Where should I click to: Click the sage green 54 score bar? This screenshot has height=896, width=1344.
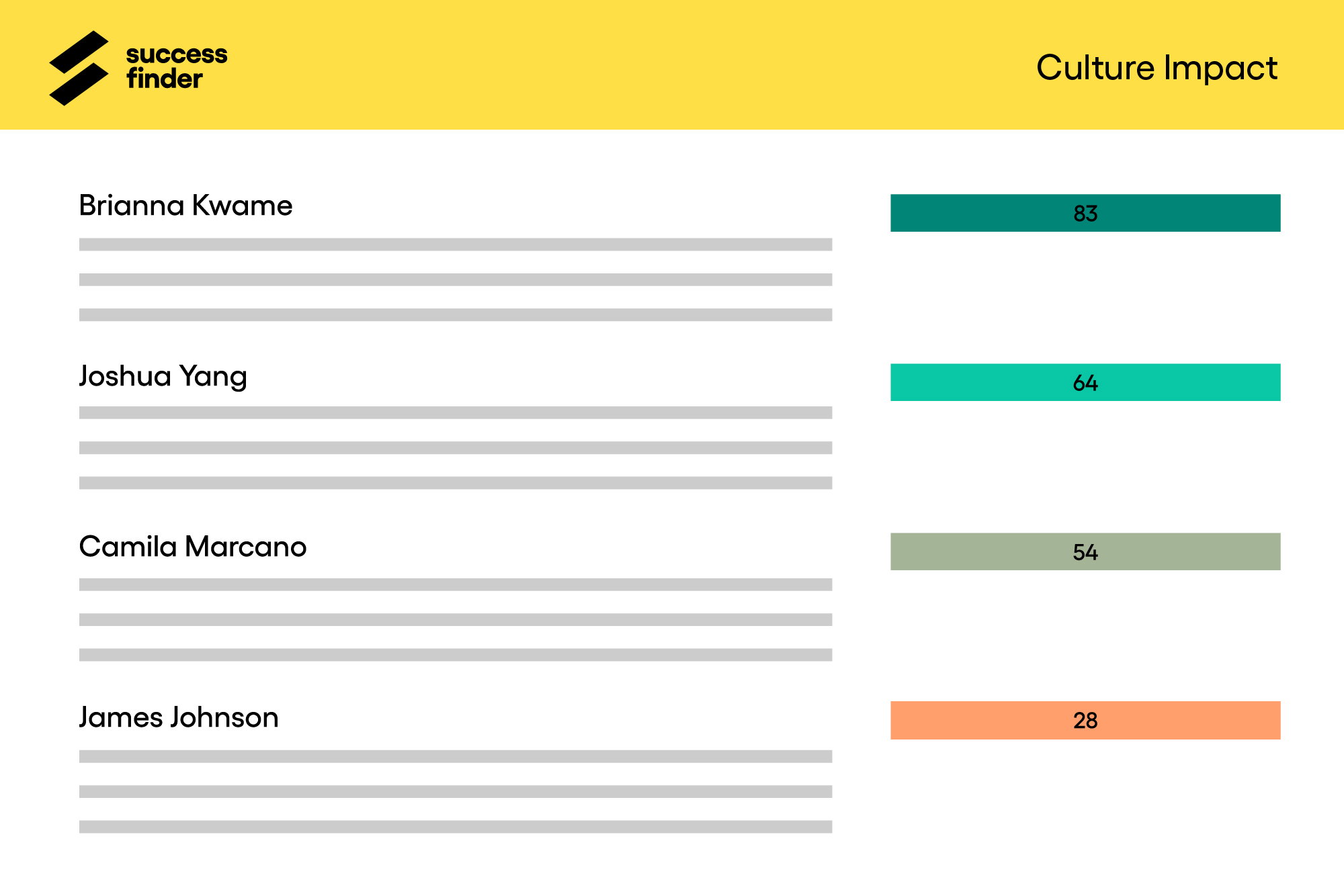pos(1085,551)
